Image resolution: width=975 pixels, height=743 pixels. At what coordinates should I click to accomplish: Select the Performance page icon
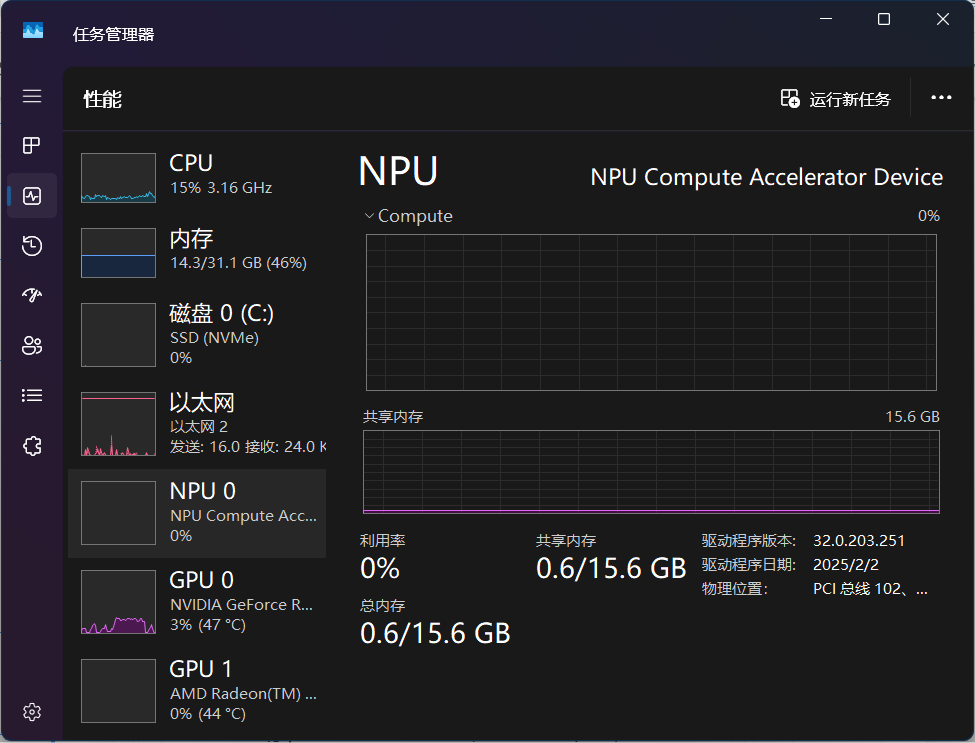[x=32, y=196]
